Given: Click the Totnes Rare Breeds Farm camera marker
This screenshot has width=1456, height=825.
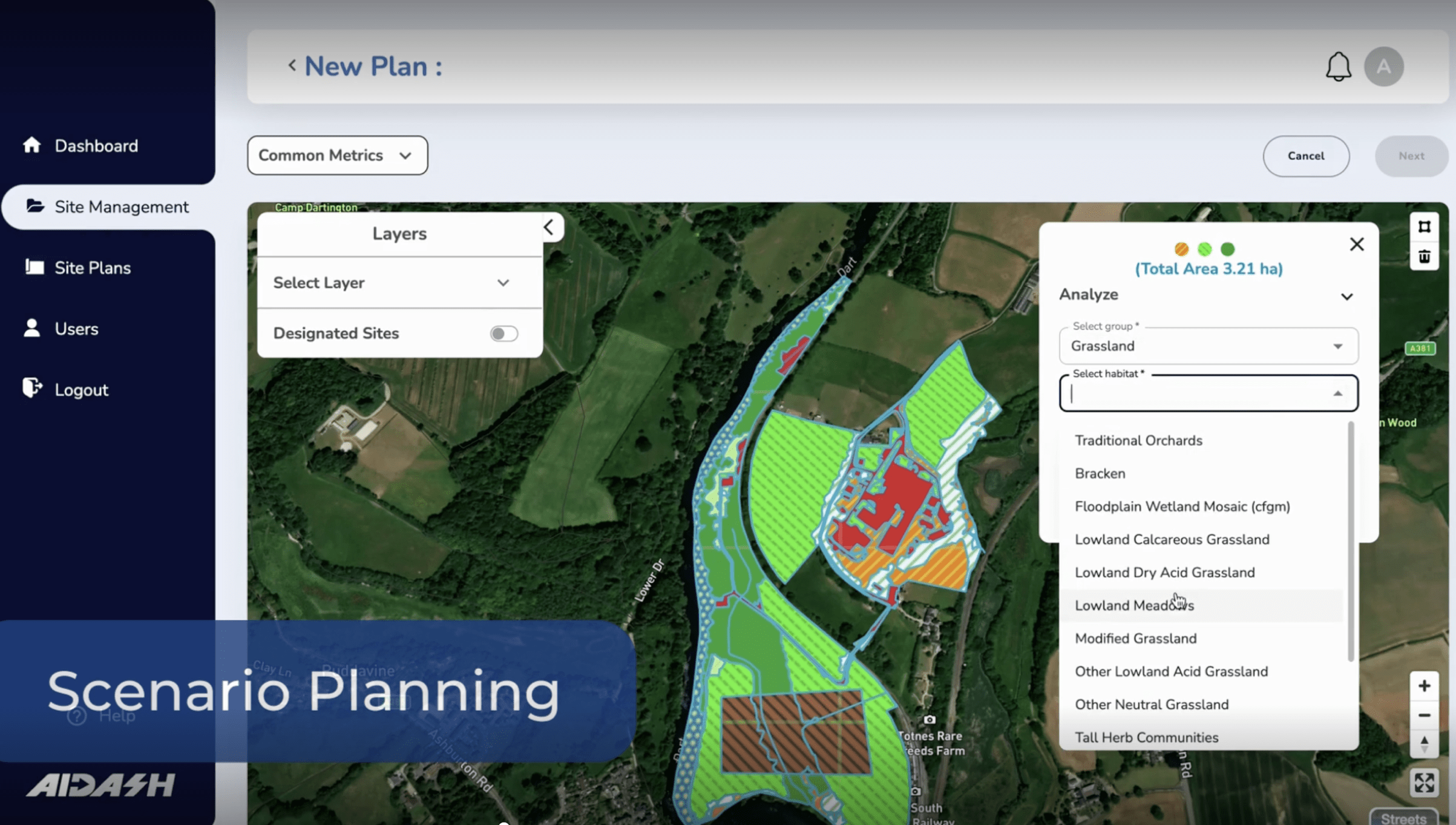Looking at the screenshot, I should pos(930,720).
